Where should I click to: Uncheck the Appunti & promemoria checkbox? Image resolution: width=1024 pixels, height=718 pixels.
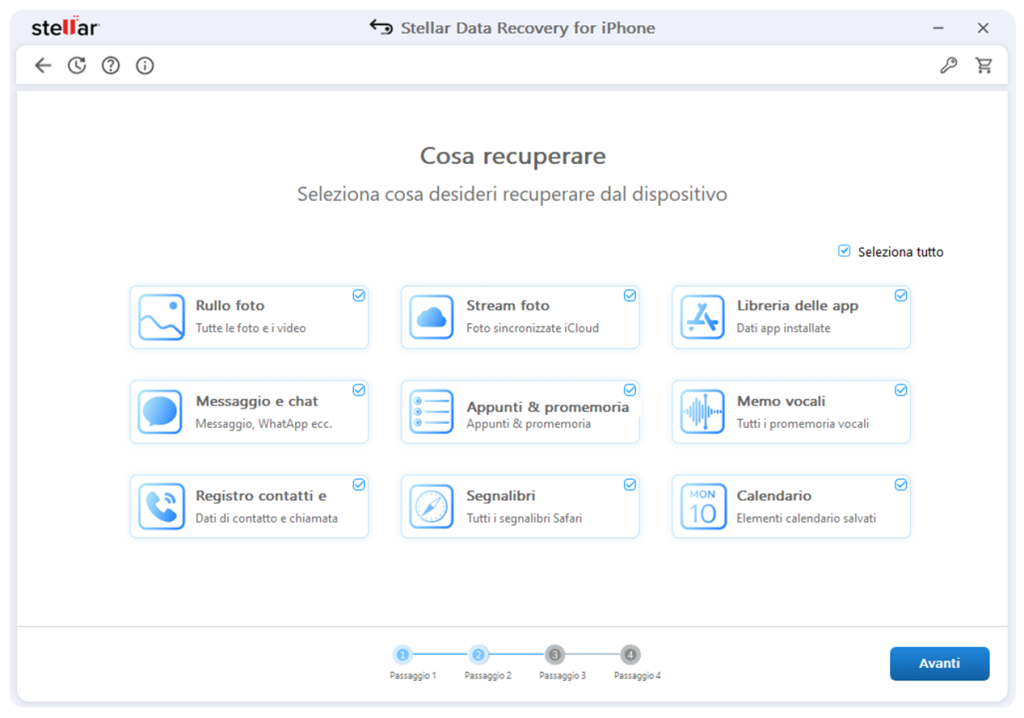630,390
